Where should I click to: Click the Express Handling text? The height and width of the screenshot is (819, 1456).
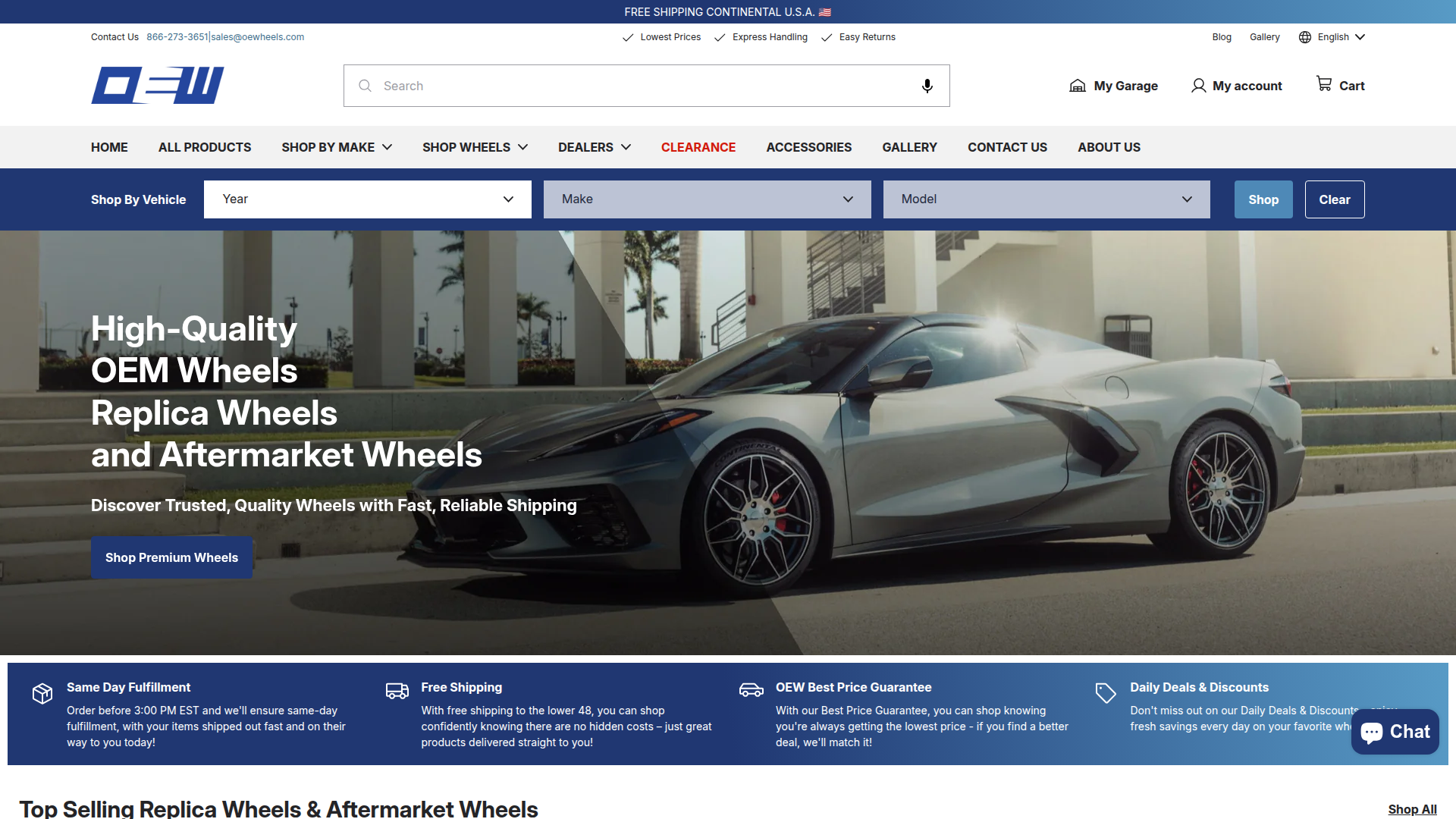click(x=770, y=37)
